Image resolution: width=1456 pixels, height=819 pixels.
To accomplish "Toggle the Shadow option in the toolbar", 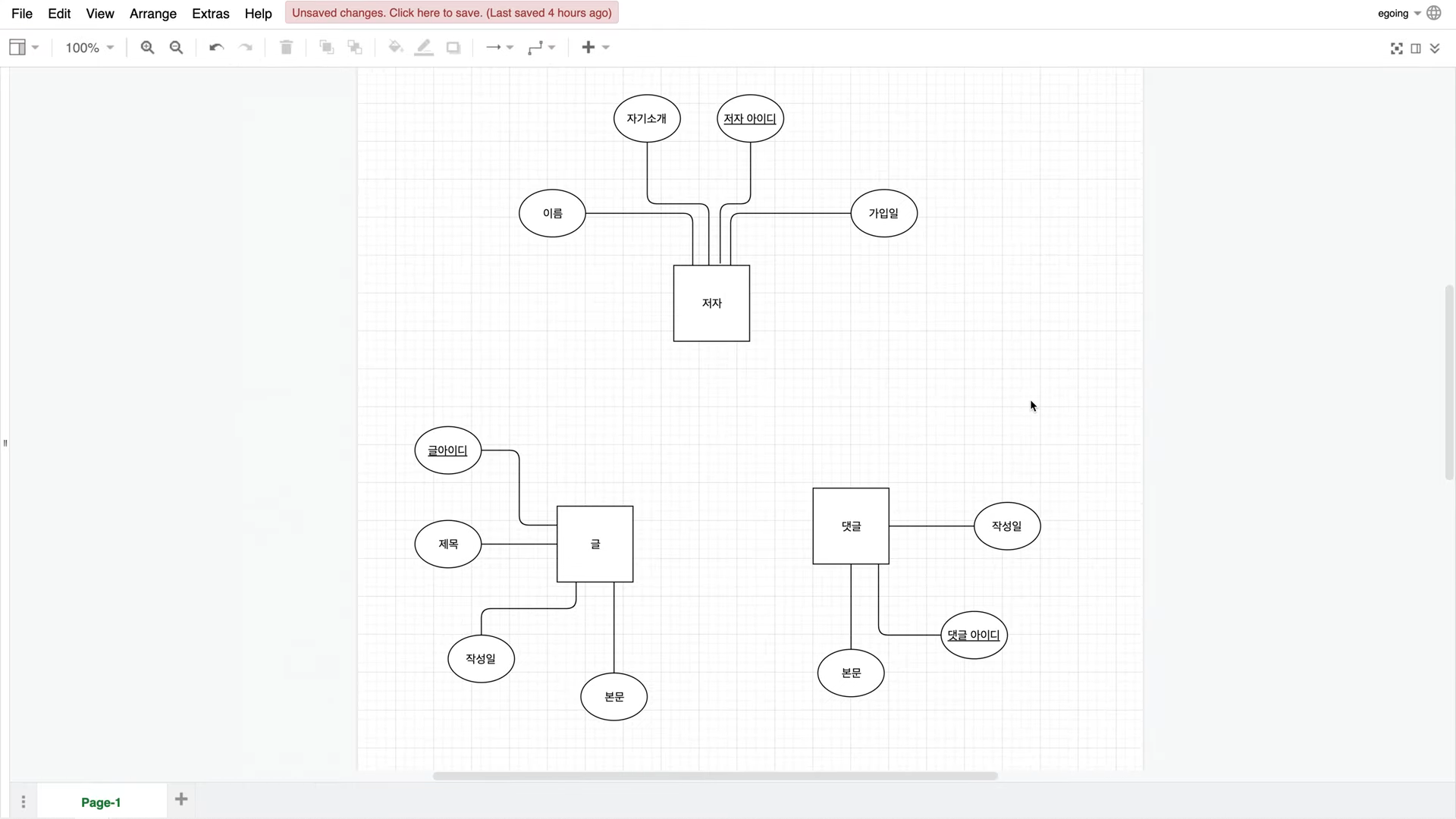I will [453, 47].
